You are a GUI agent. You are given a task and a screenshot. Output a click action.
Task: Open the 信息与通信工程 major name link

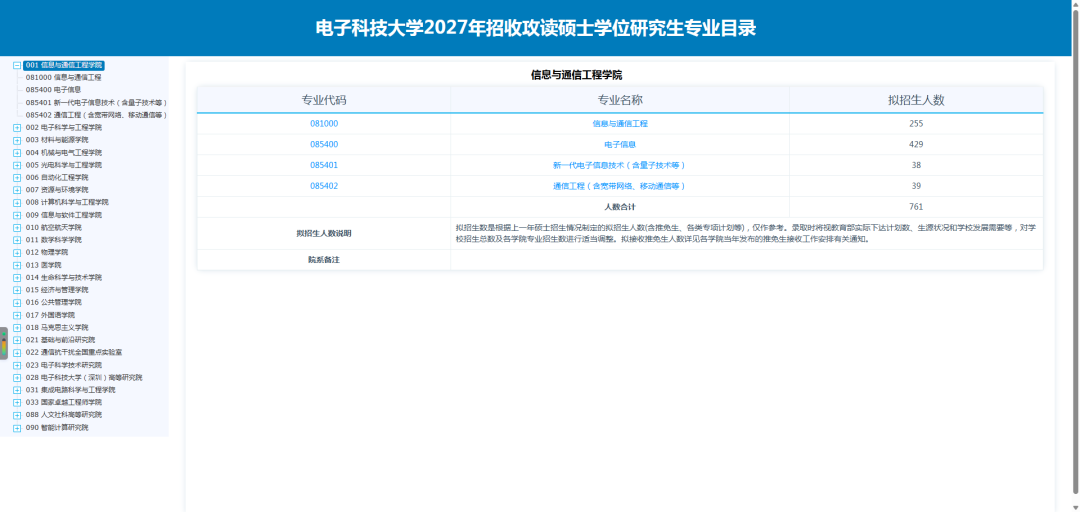click(620, 123)
